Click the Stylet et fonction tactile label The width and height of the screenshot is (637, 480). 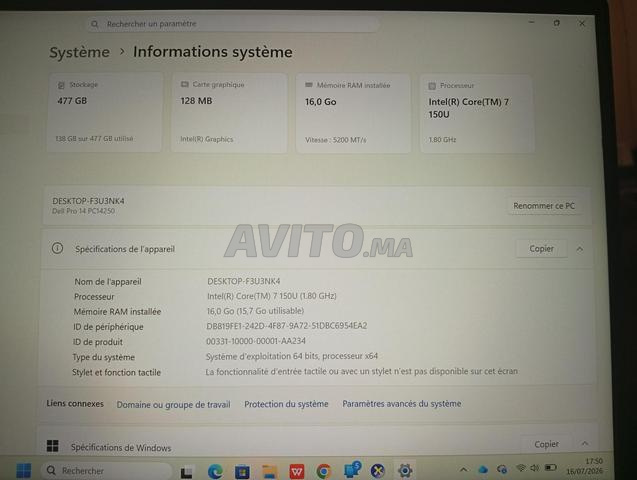click(117, 372)
